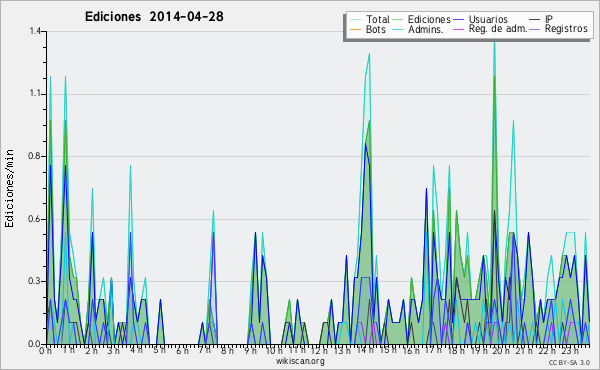Click the 1.1 y-axis tick label

[x=35, y=94]
